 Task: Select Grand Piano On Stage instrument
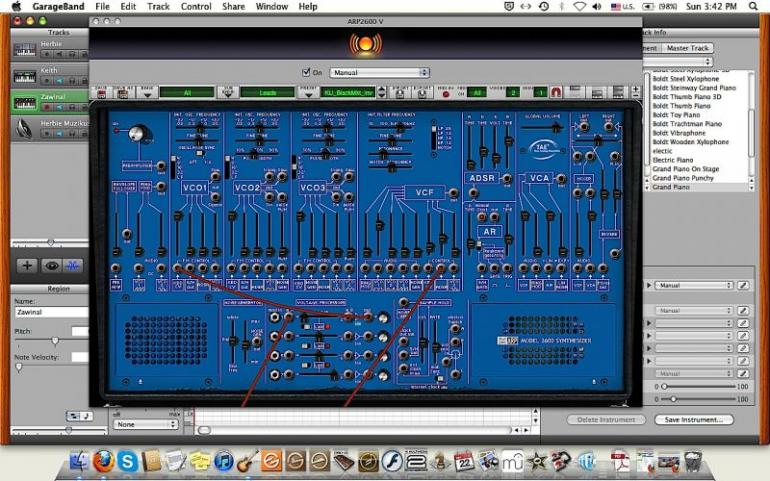point(686,169)
